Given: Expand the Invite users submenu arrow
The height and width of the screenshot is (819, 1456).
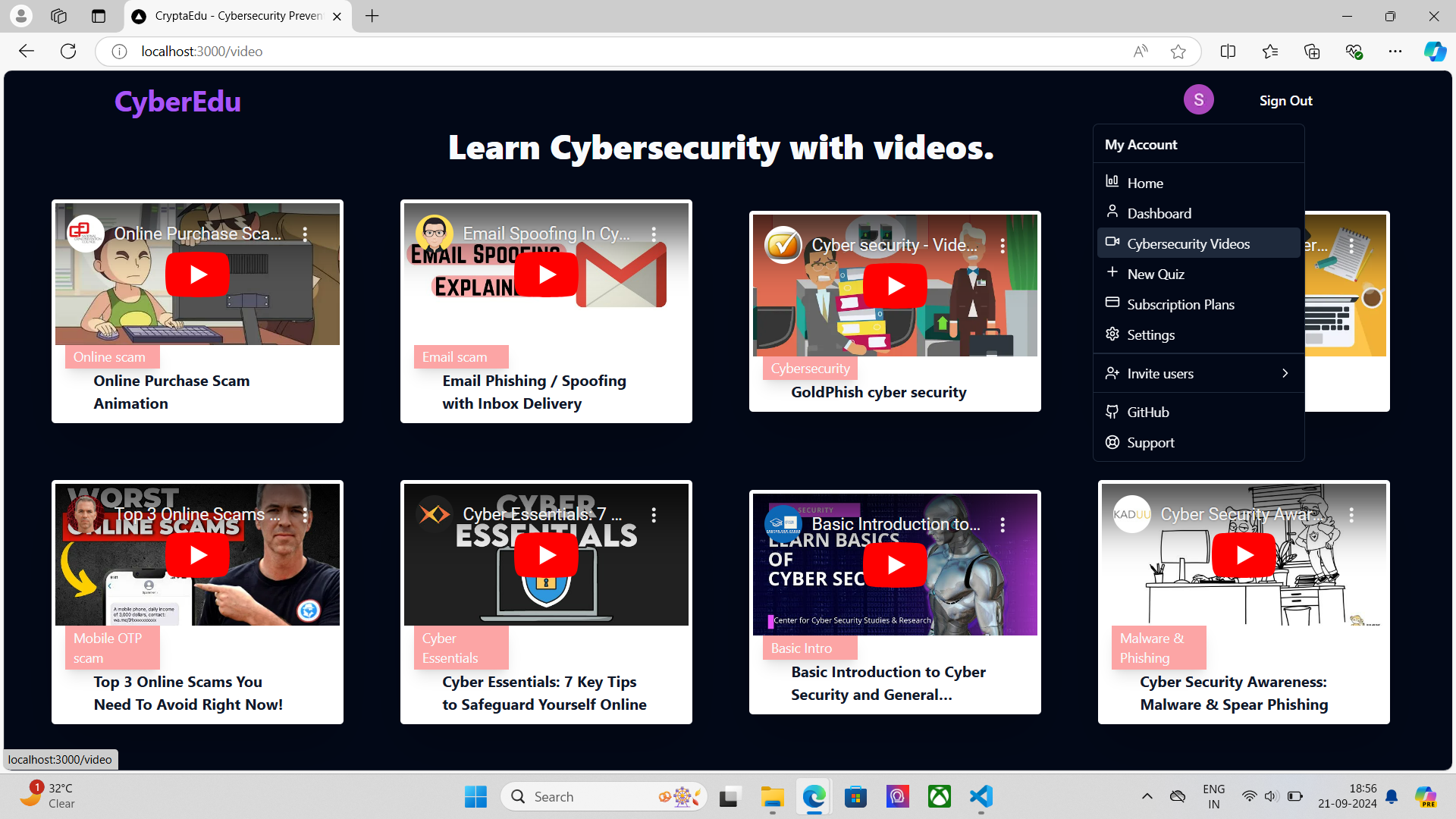Looking at the screenshot, I should [1285, 373].
